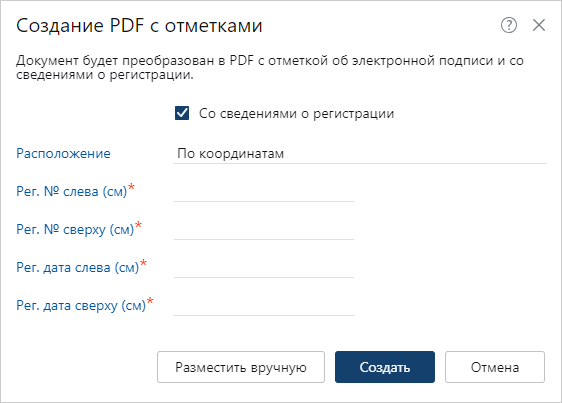
Task: Click the Со сведениями о регистрации label text
Action: (x=296, y=114)
